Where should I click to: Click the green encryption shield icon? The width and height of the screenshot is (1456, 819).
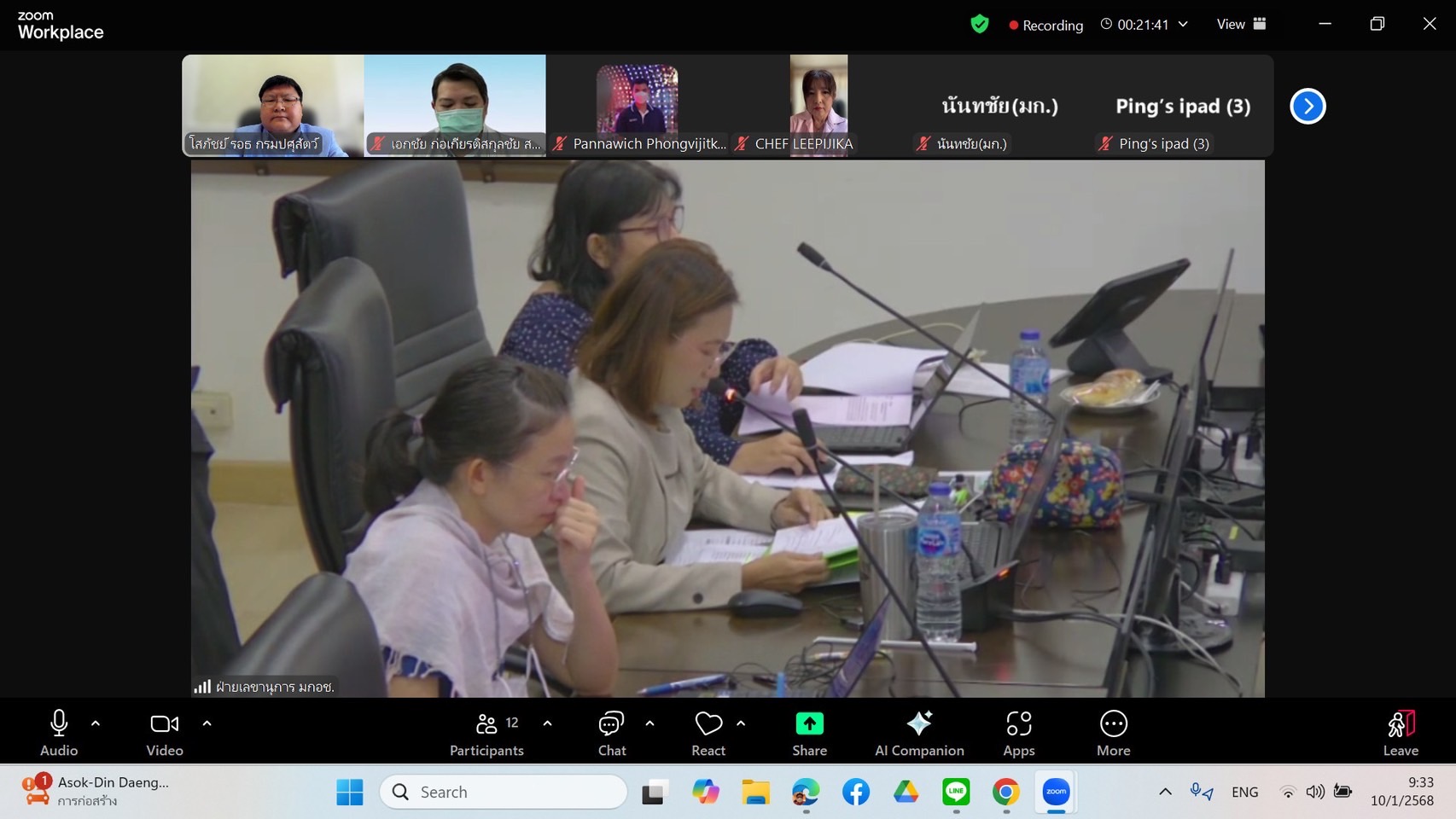980,25
